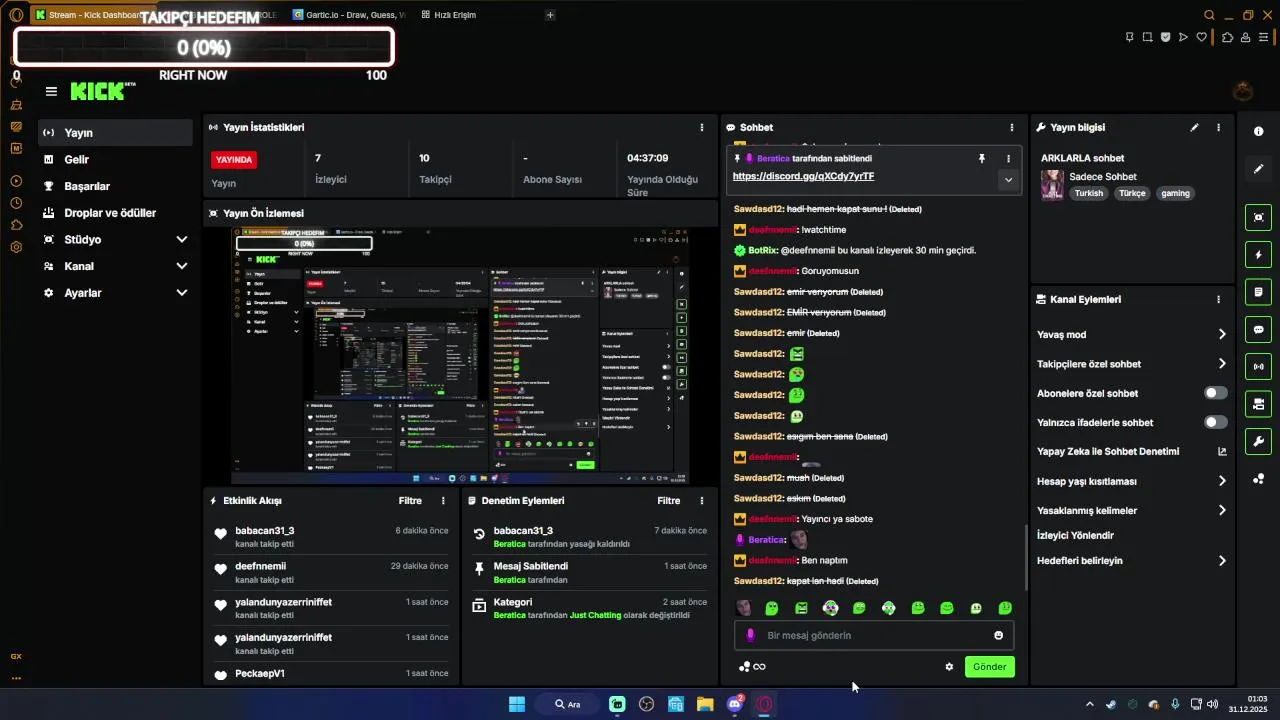Image resolution: width=1280 pixels, height=720 pixels.
Task: Toggle the chat bubble widget in right toolbar
Action: [x=1258, y=329]
